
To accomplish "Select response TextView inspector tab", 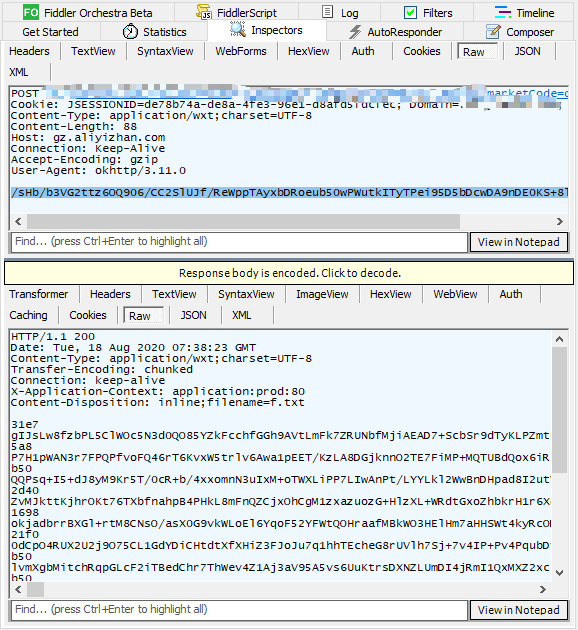I will pos(174,294).
